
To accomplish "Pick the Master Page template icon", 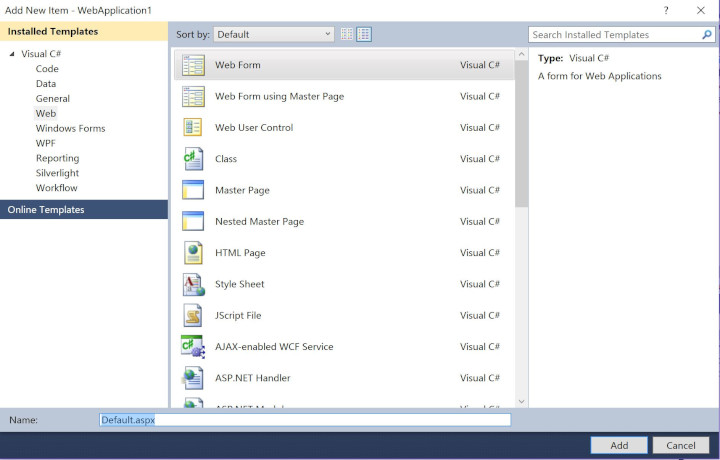I will point(193,190).
